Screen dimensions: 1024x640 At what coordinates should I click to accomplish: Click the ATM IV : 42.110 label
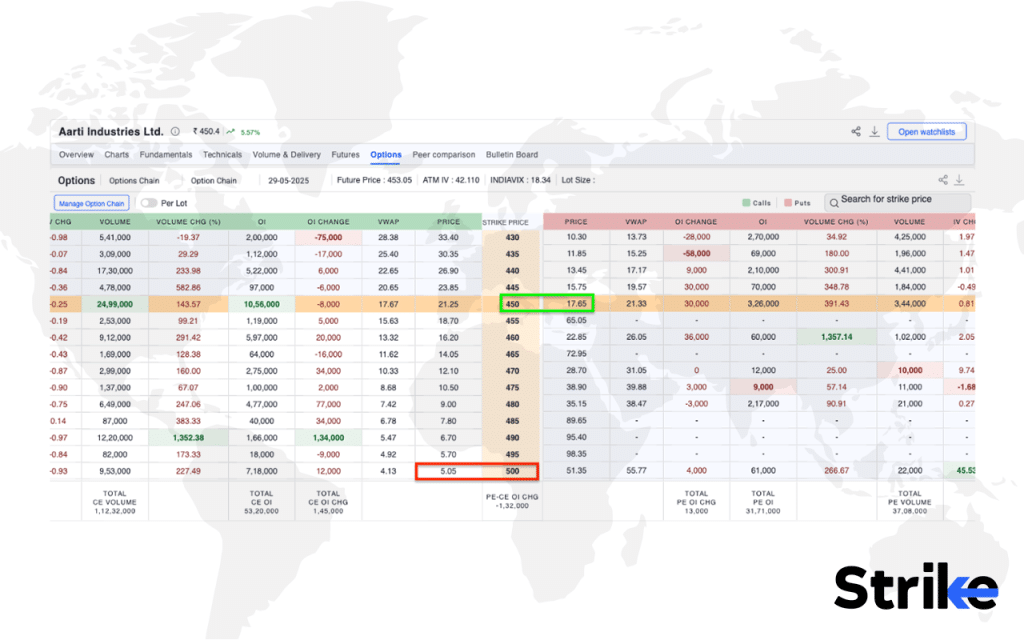click(451, 180)
